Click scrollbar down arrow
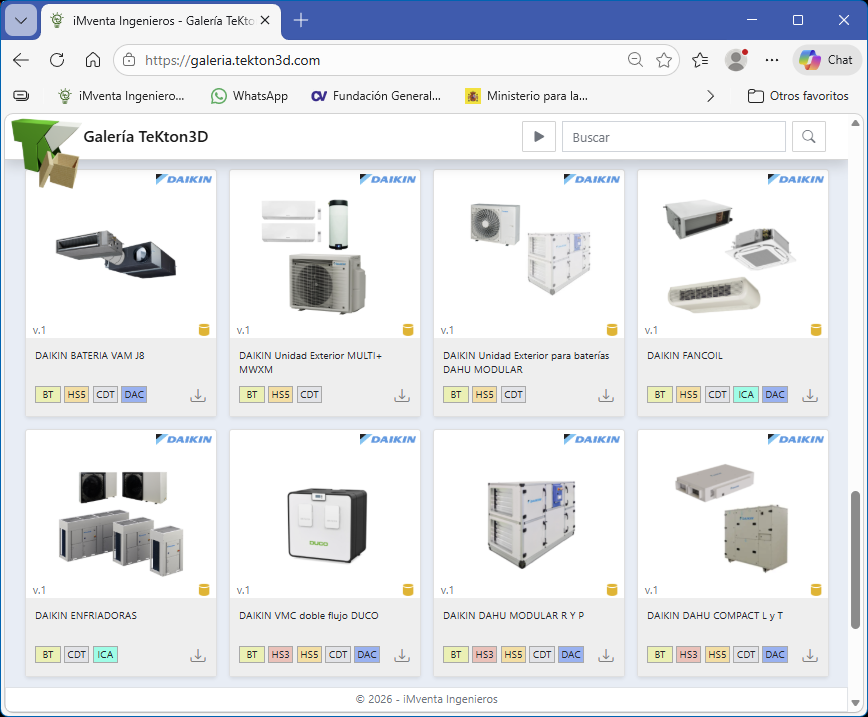 tap(855, 703)
